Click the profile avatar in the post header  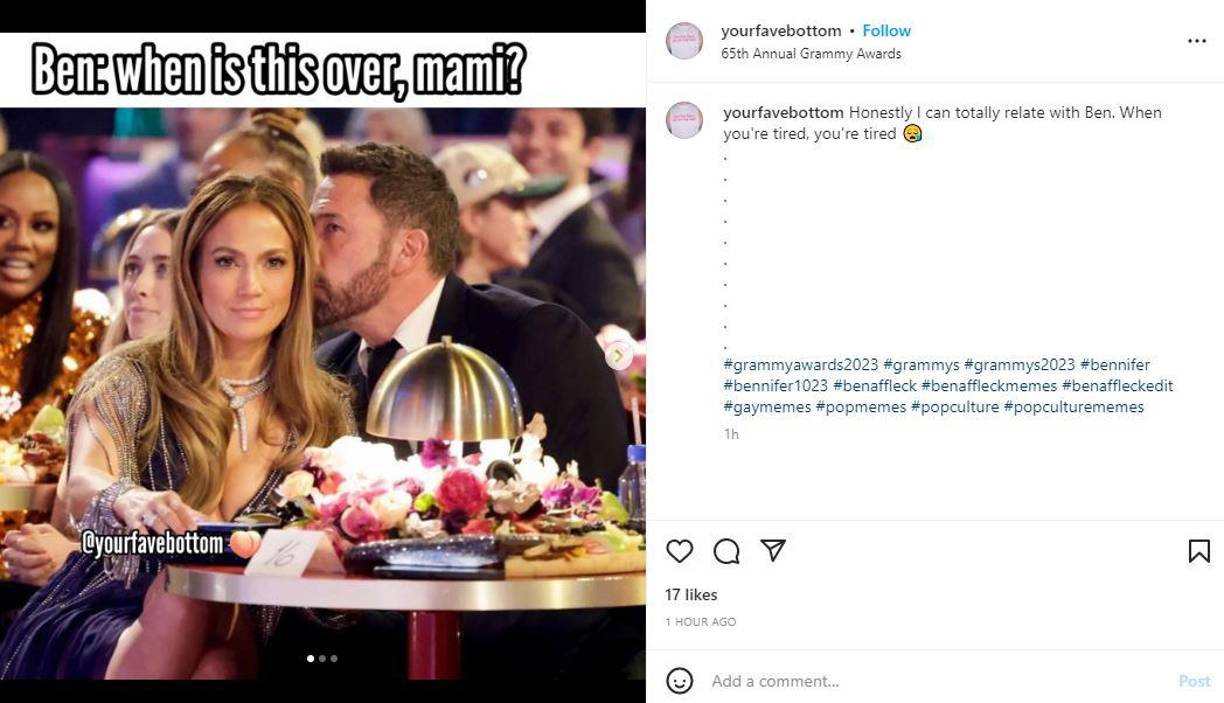coord(684,40)
